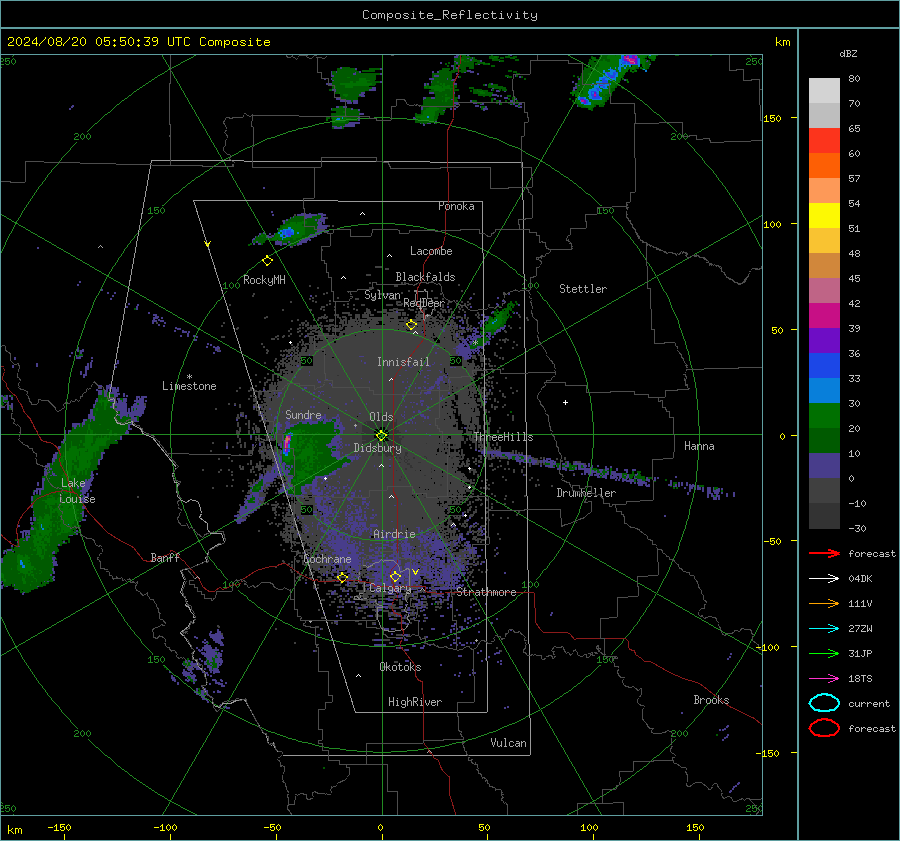This screenshot has height=841, width=900.
Task: Click the Calgary city label
Action: [x=390, y=588]
